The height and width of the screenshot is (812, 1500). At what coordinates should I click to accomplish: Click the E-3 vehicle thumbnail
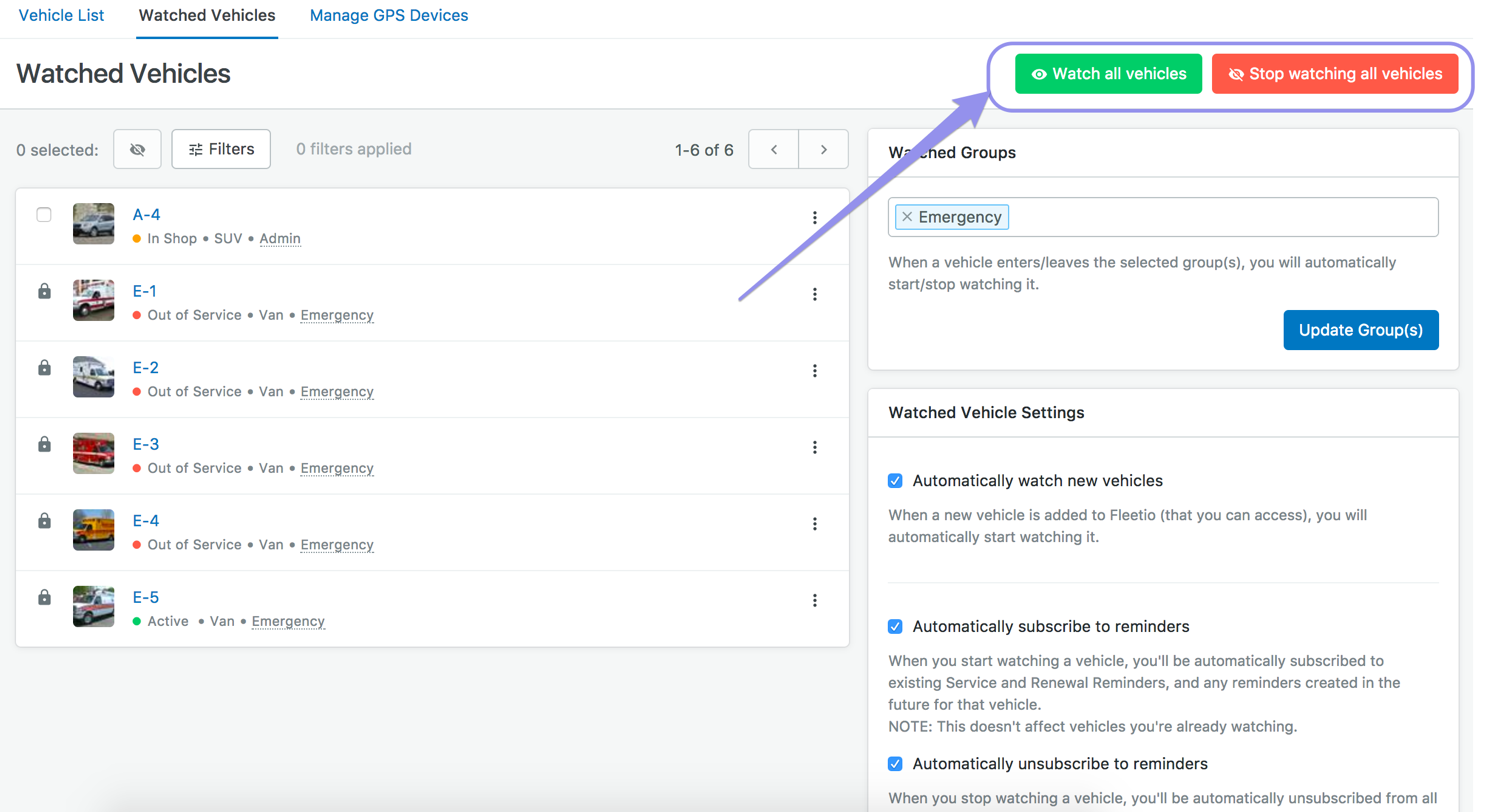pyautogui.click(x=93, y=453)
